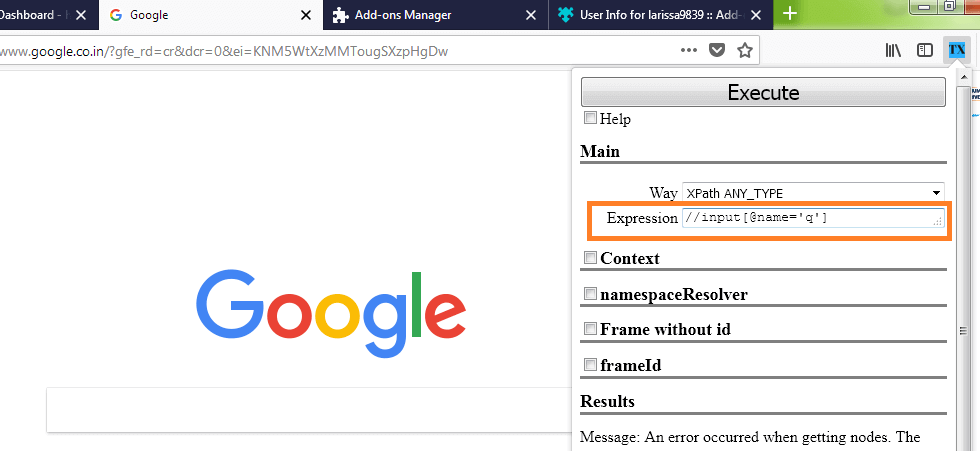Click the error message text under Results

pyautogui.click(x=750, y=437)
